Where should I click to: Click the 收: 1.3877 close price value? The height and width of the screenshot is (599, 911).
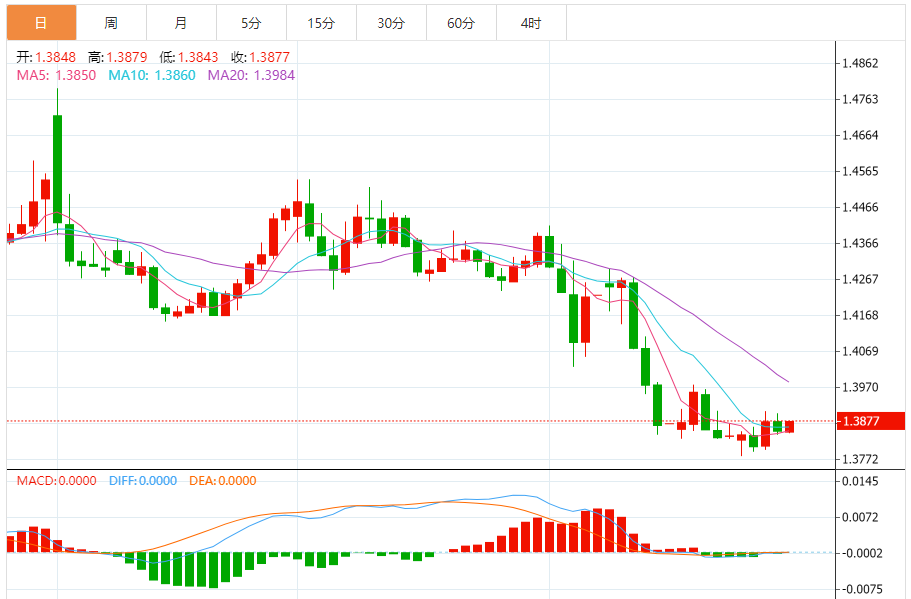click(x=260, y=57)
